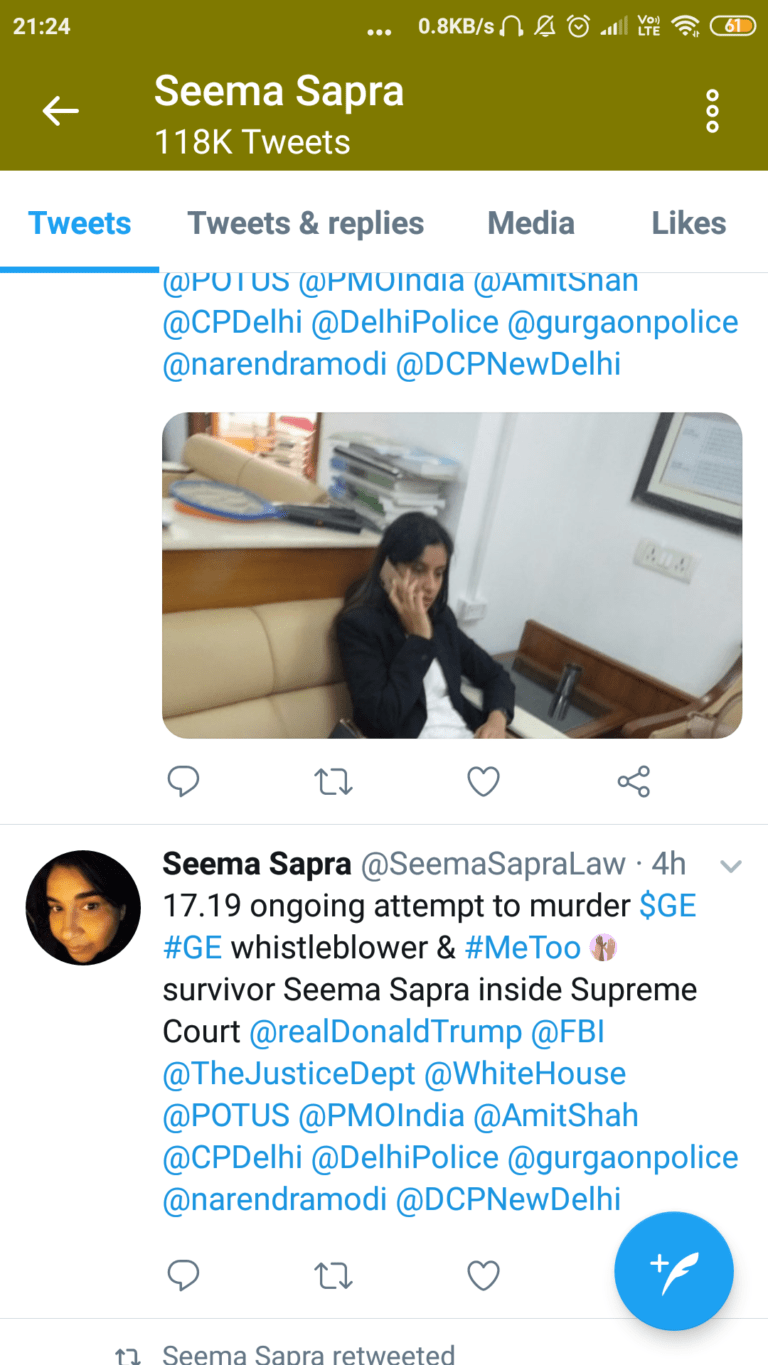Switch to the Media tab

pyautogui.click(x=531, y=223)
